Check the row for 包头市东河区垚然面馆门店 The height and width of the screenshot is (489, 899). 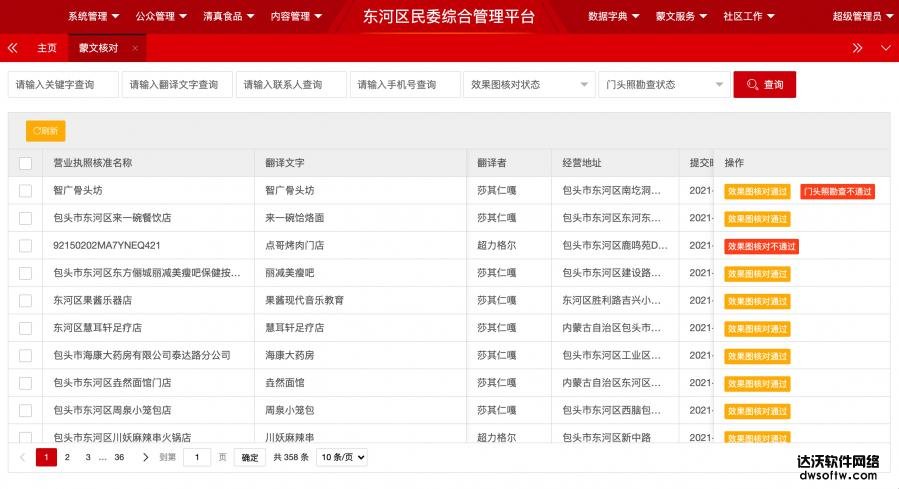pyautogui.click(x=25, y=383)
